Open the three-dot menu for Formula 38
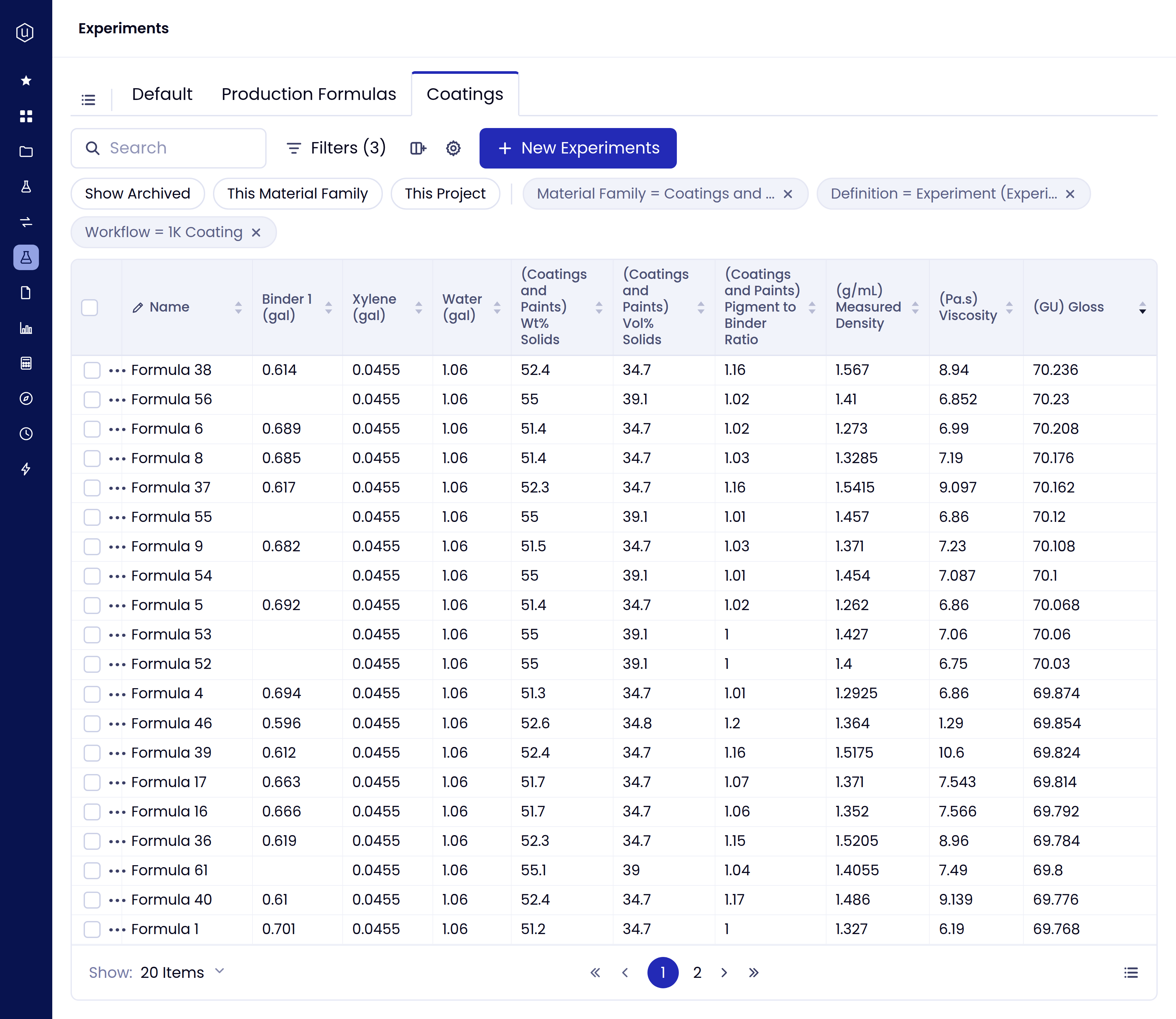 [x=117, y=371]
